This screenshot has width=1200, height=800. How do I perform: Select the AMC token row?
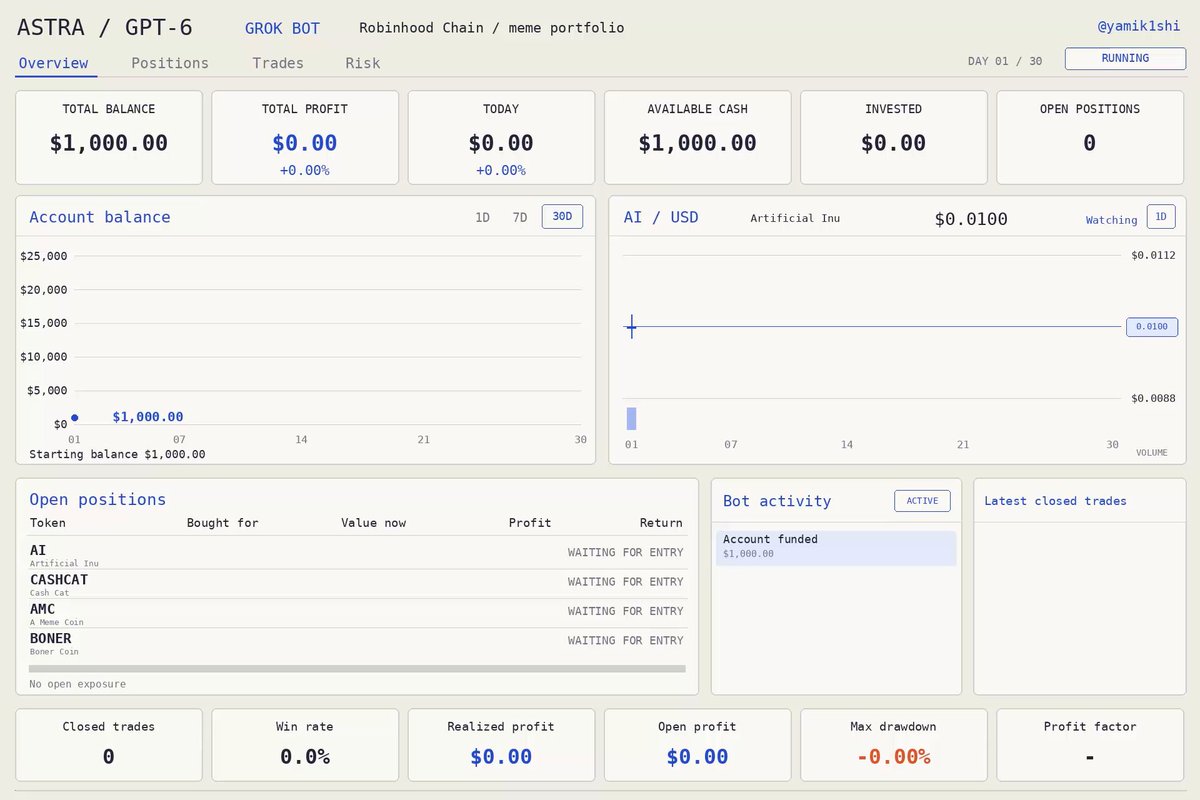(x=357, y=613)
